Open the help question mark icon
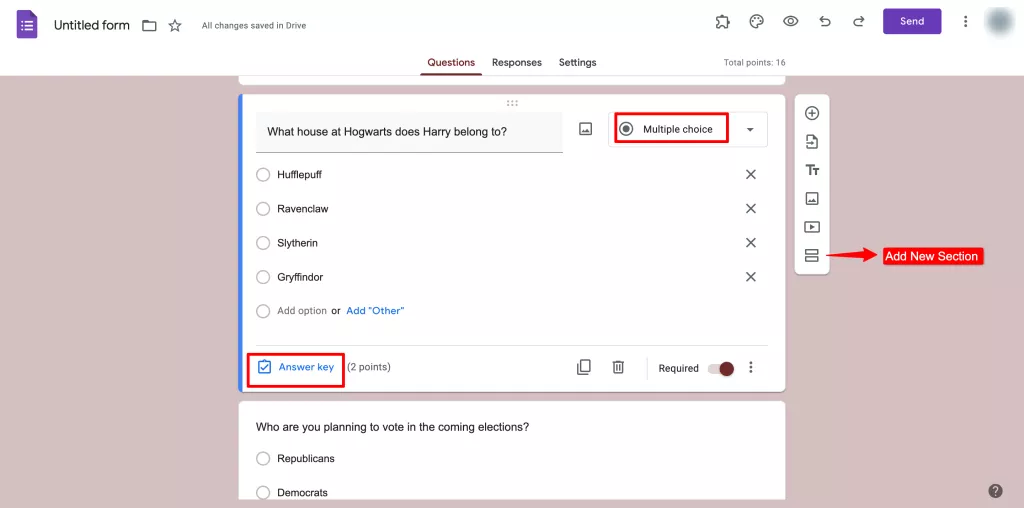 tap(995, 491)
